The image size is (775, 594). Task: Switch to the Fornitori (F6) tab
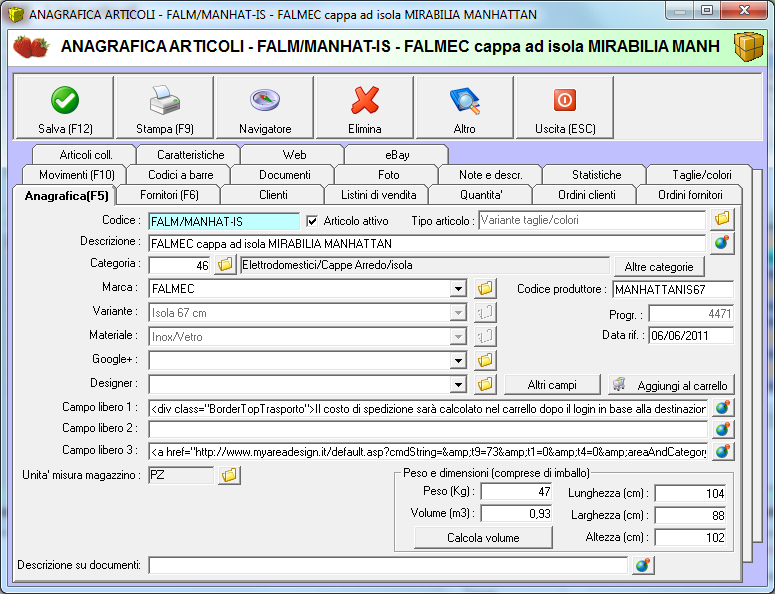pyautogui.click(x=169, y=195)
